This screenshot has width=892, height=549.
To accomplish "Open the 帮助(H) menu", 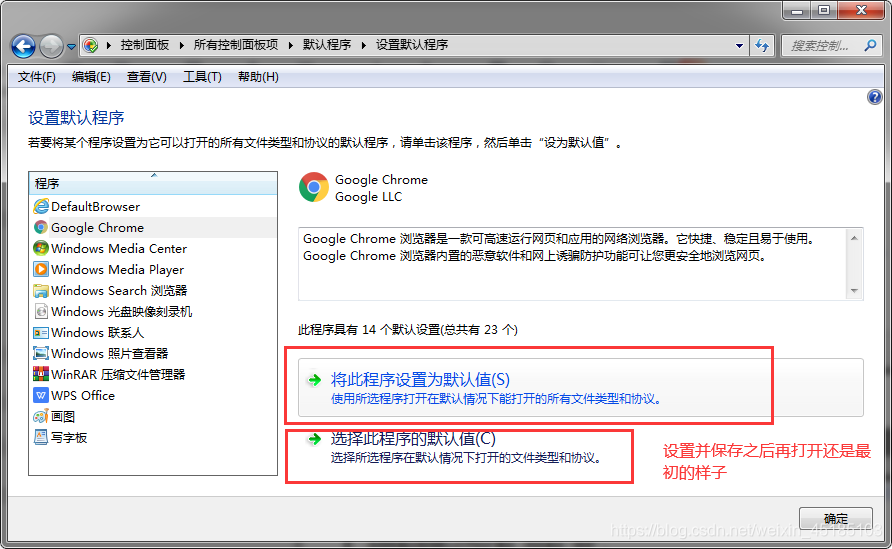I will click(x=258, y=77).
